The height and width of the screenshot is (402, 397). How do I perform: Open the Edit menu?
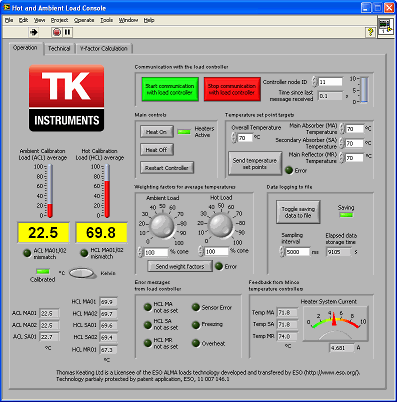23,20
